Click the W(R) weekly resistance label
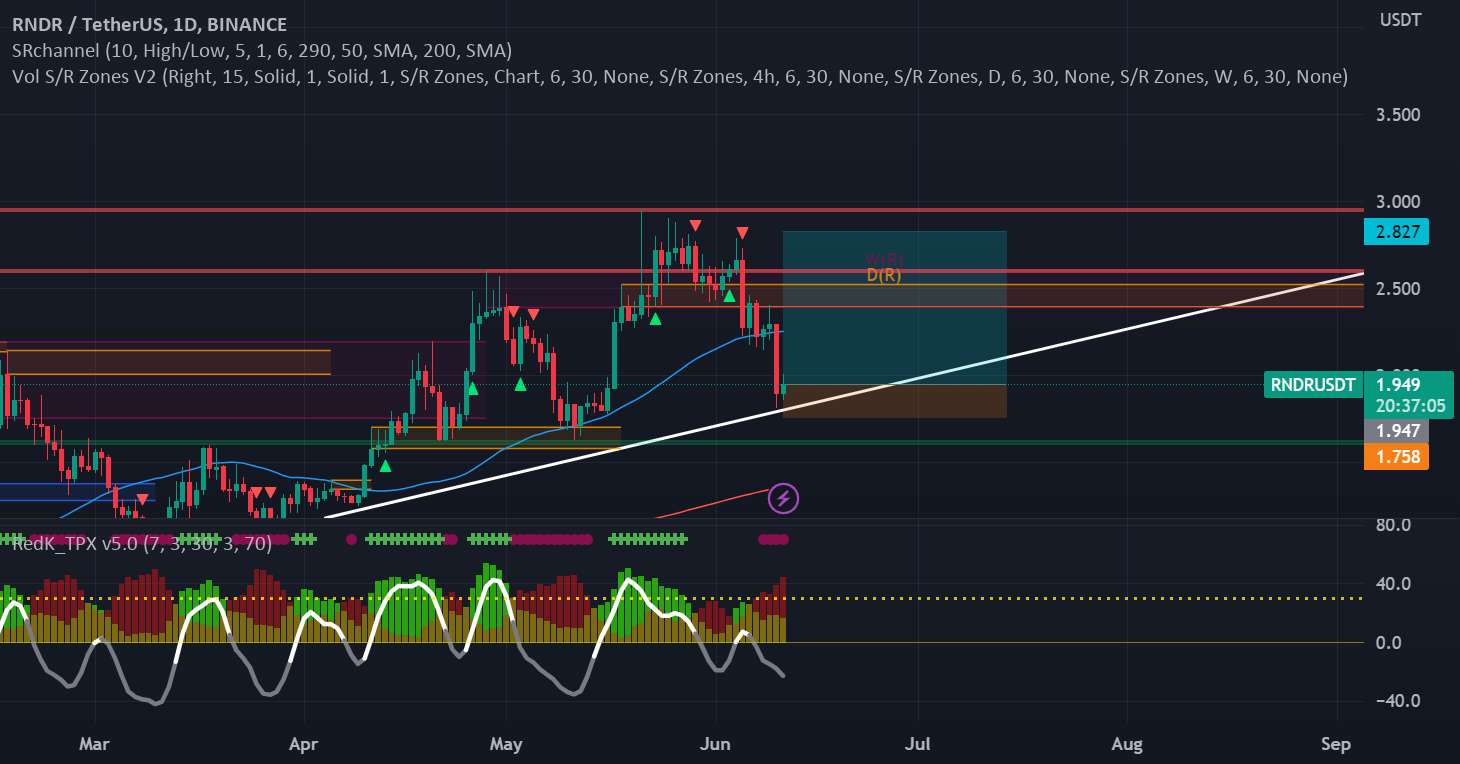 coord(884,261)
